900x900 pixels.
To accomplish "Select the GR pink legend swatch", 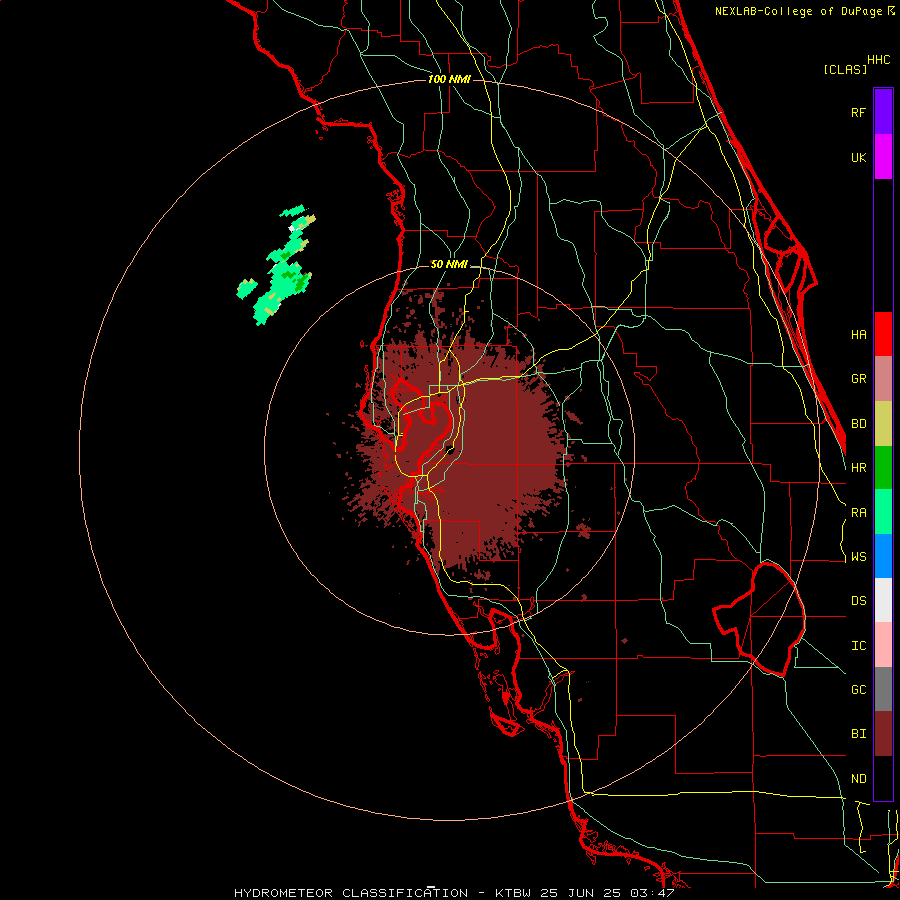I will tap(883, 379).
